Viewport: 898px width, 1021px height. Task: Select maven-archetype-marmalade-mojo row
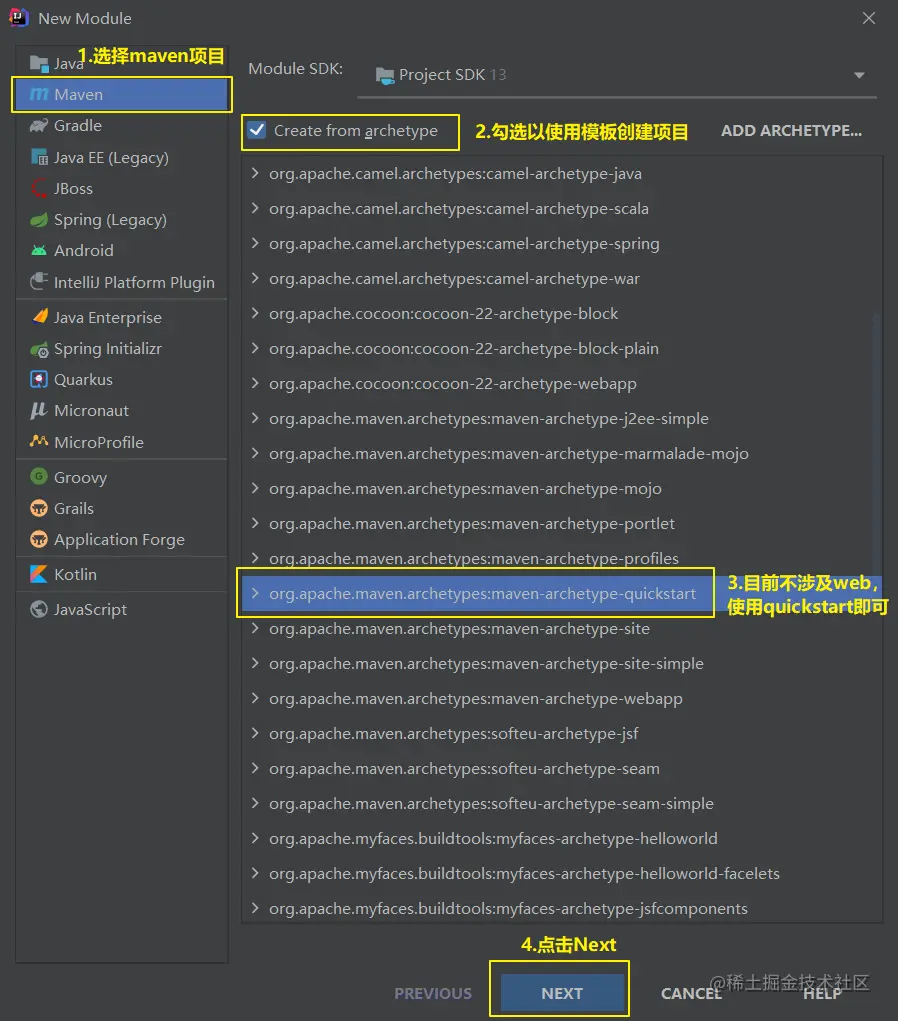pos(562,453)
